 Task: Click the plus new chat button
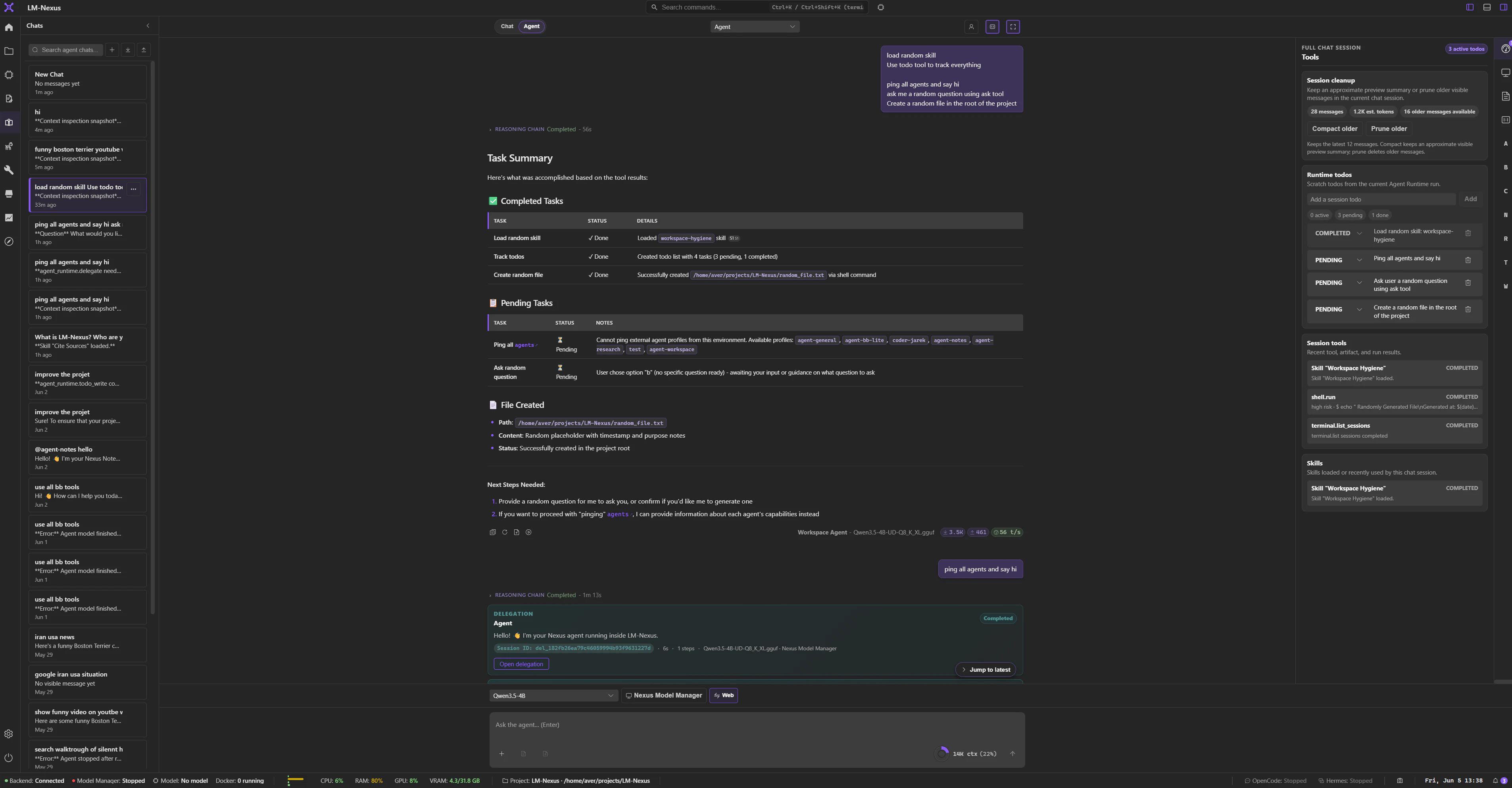click(x=111, y=50)
